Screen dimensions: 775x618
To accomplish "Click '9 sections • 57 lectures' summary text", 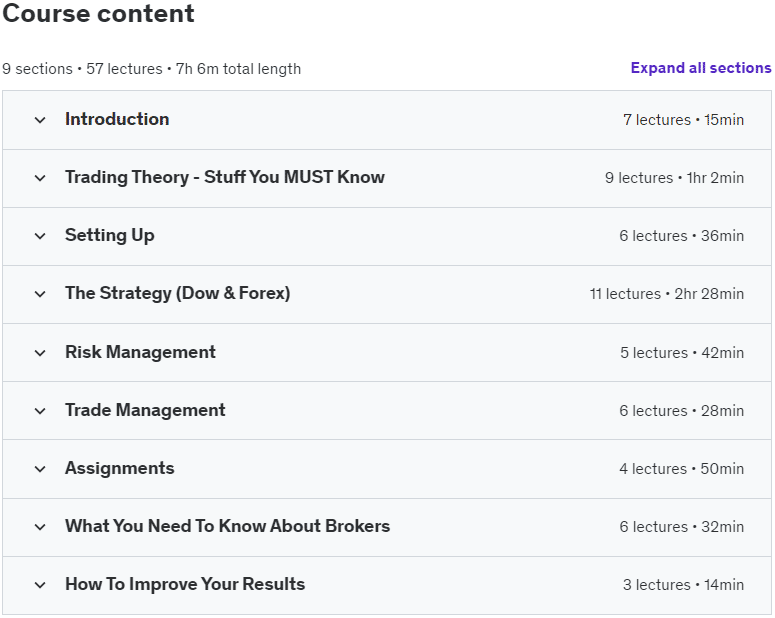I will (82, 69).
